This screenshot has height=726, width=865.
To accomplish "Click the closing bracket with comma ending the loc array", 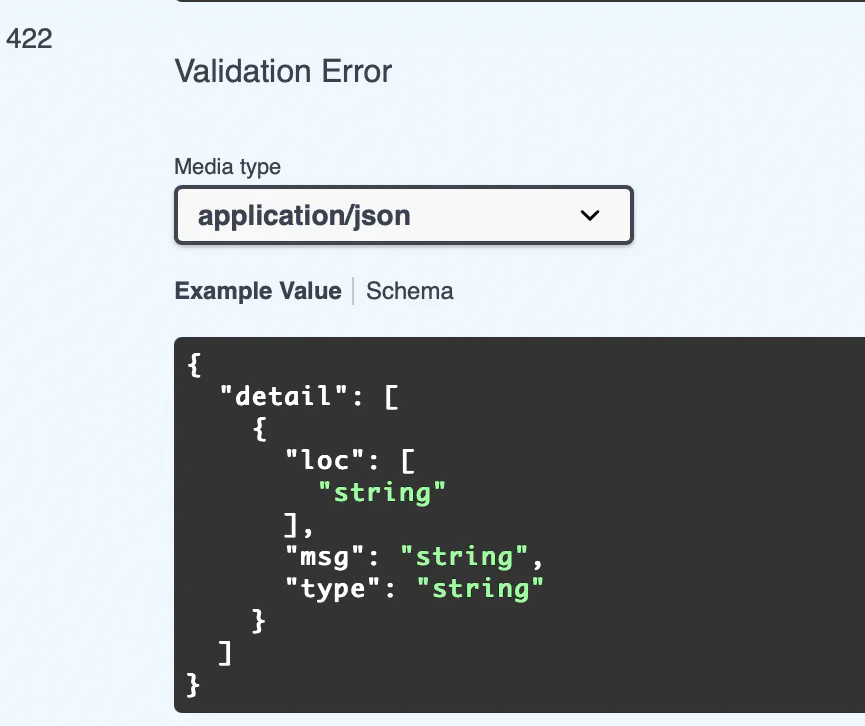I will click(x=297, y=524).
